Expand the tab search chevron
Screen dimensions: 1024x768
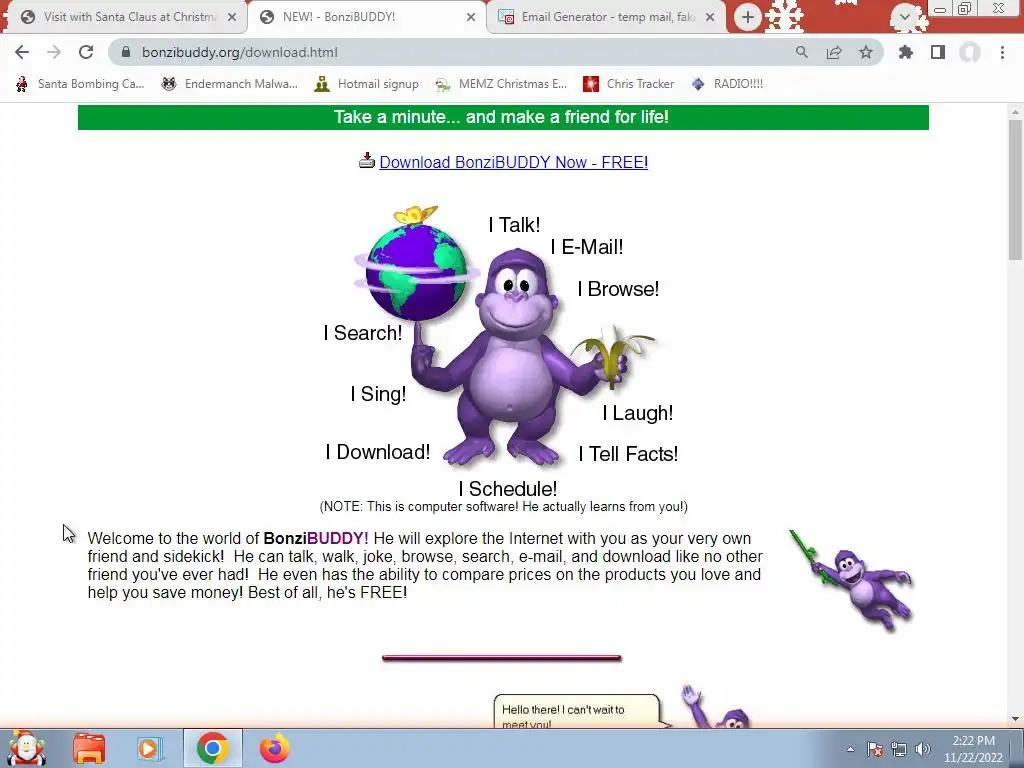point(905,17)
